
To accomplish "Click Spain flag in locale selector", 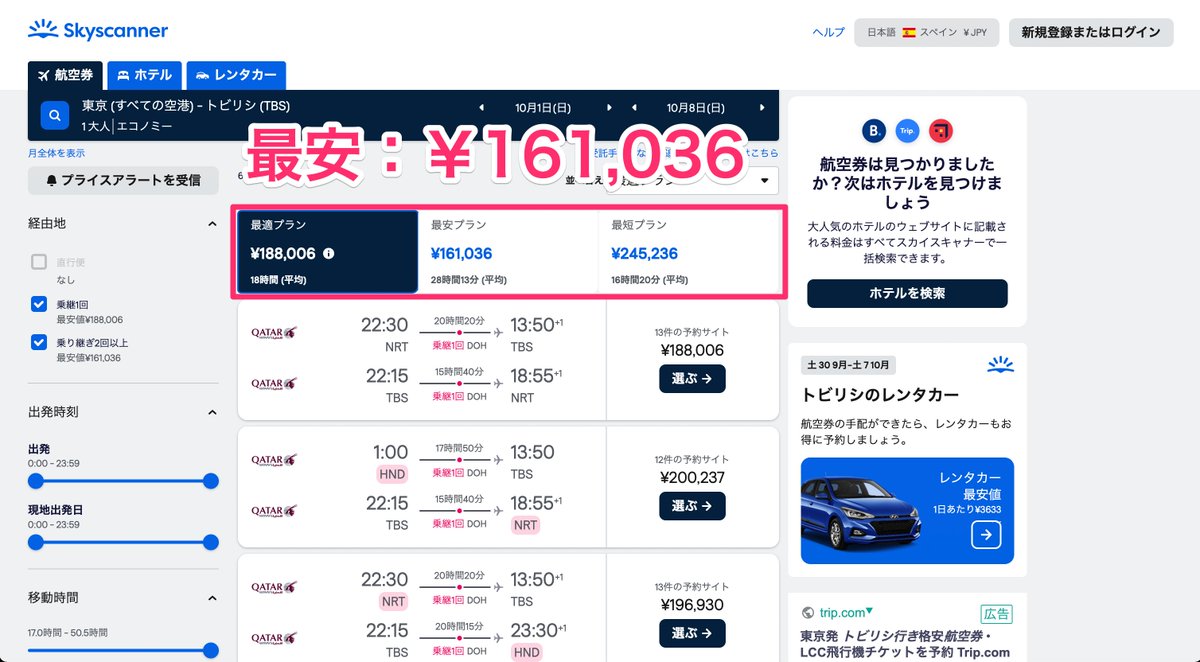I will click(x=909, y=32).
